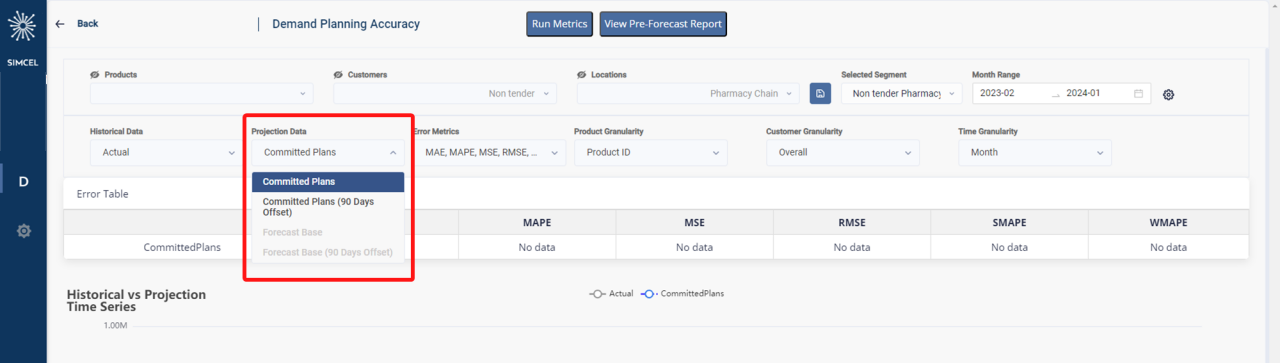Click disabled Forecast Base option
This screenshot has height=363, width=1280.
point(328,232)
